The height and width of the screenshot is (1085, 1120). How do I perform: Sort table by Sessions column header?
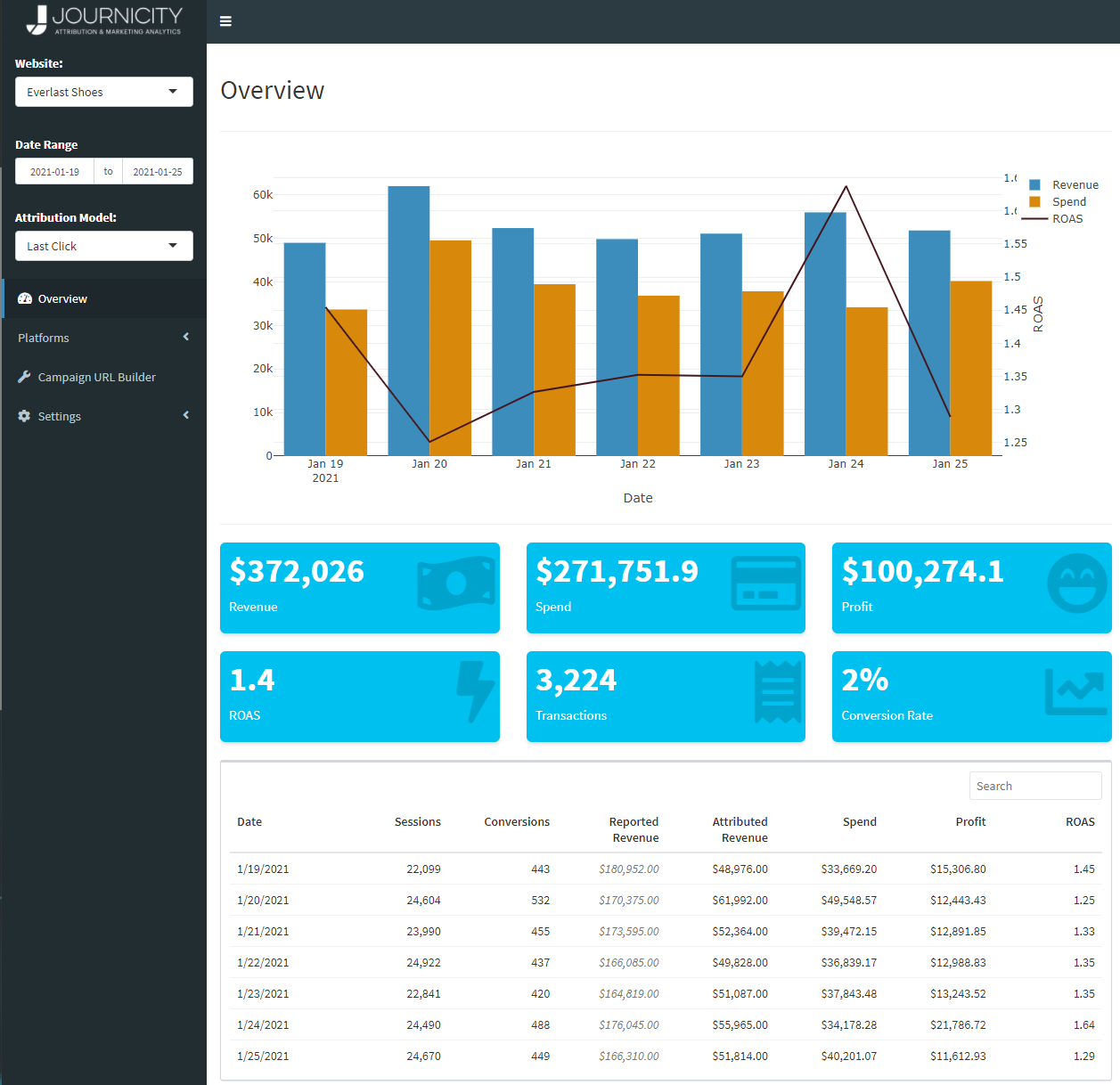point(418,822)
